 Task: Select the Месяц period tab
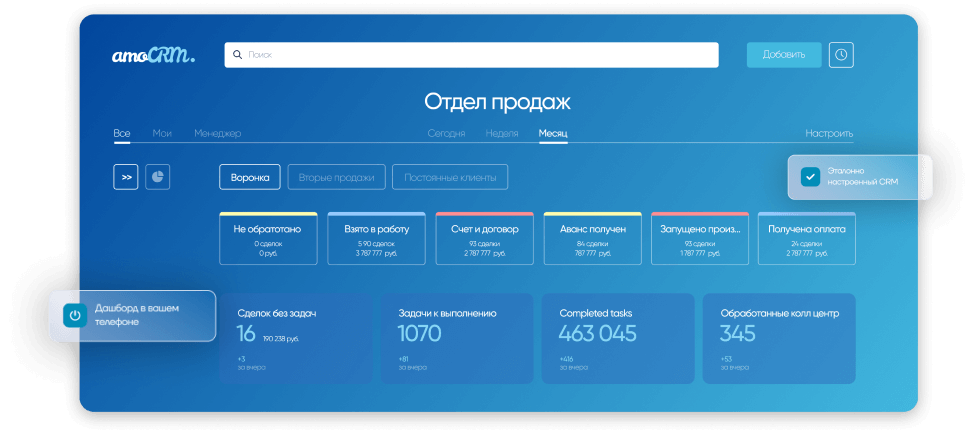(553, 133)
